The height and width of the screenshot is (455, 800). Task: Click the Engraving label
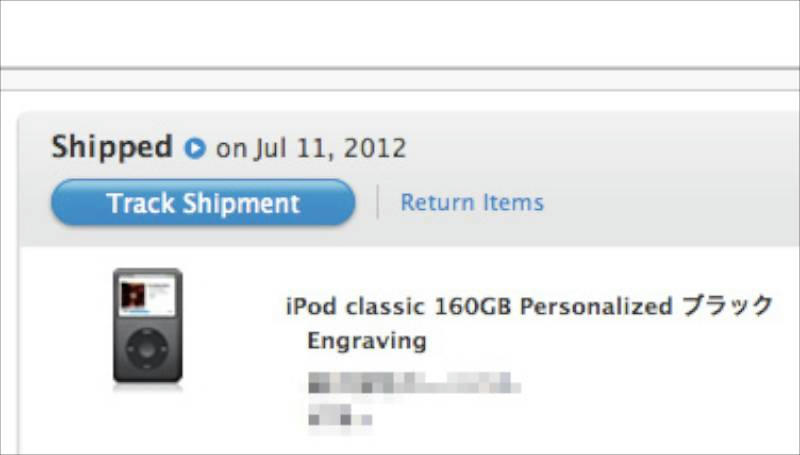pos(367,341)
